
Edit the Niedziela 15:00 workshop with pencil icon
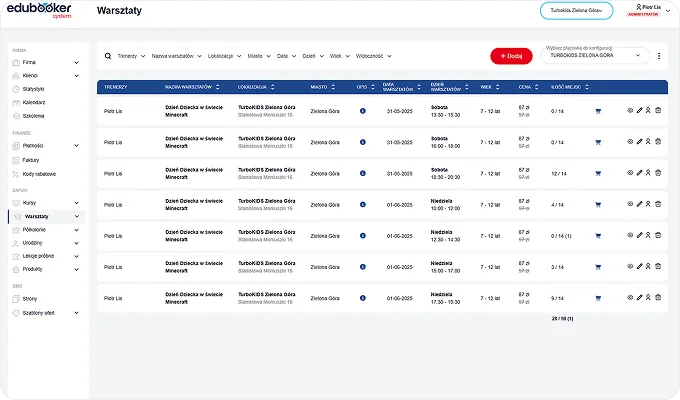pyautogui.click(x=639, y=266)
